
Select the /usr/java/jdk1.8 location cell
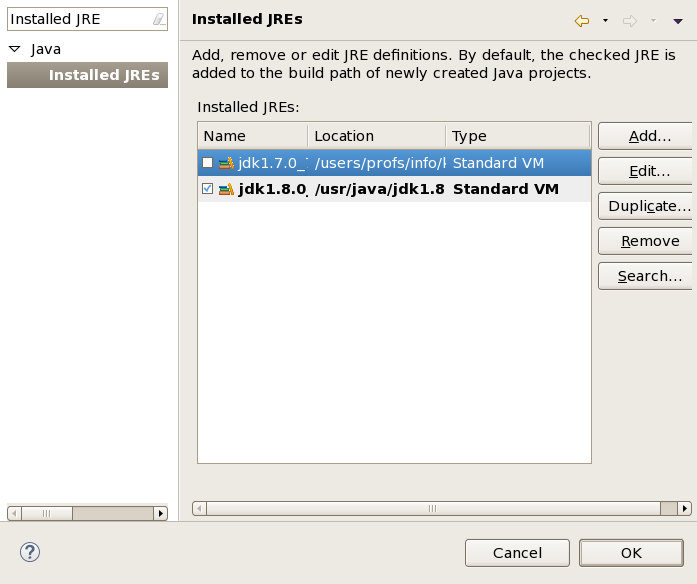[380, 189]
